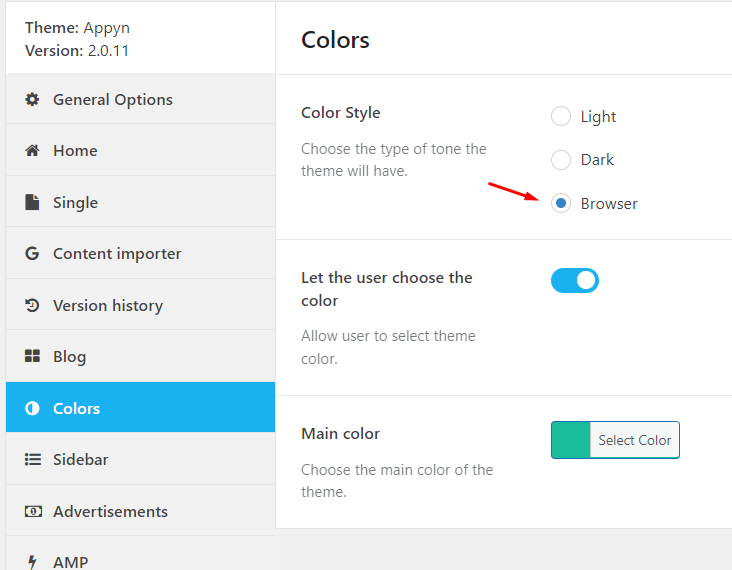Toggle the let user choose color switch
Viewport: 732px width, 570px height.
tap(575, 280)
